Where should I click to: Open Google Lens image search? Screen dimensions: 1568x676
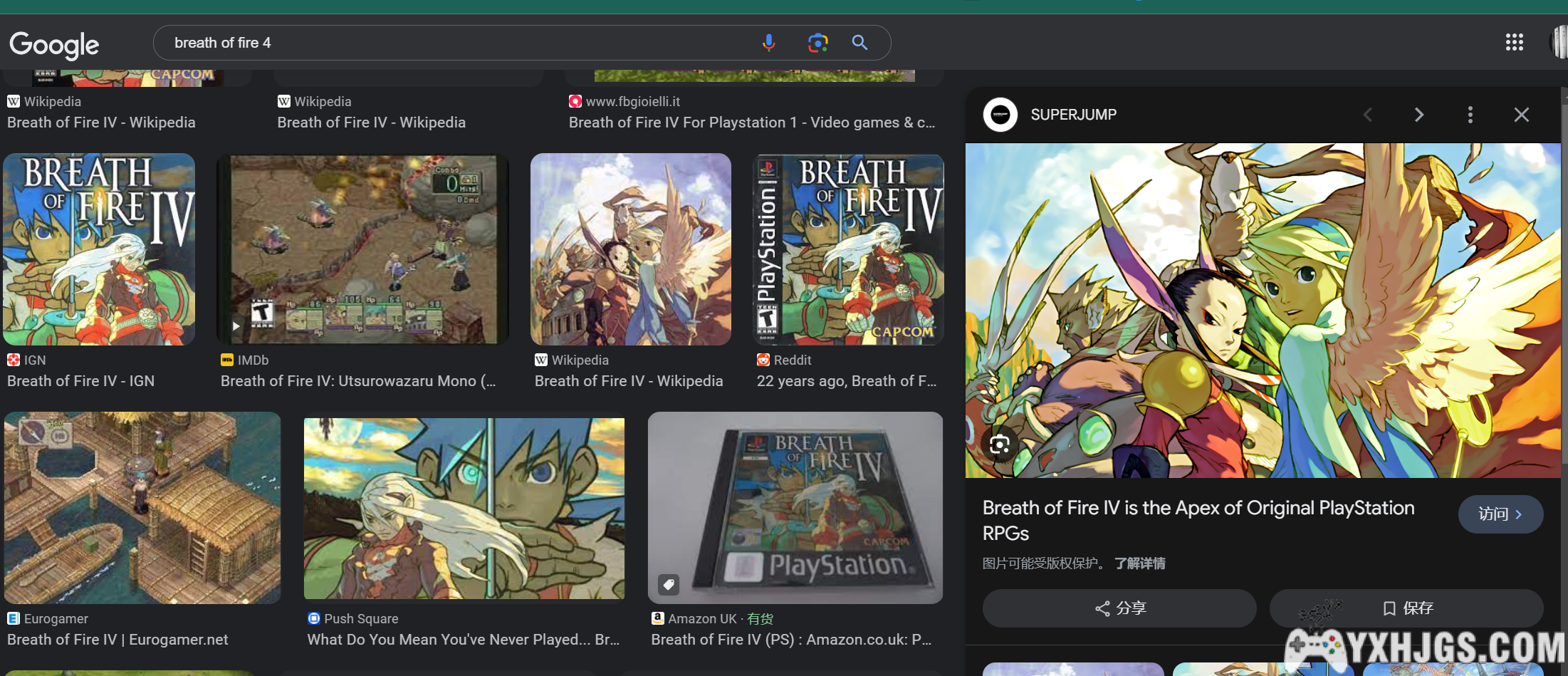point(817,43)
